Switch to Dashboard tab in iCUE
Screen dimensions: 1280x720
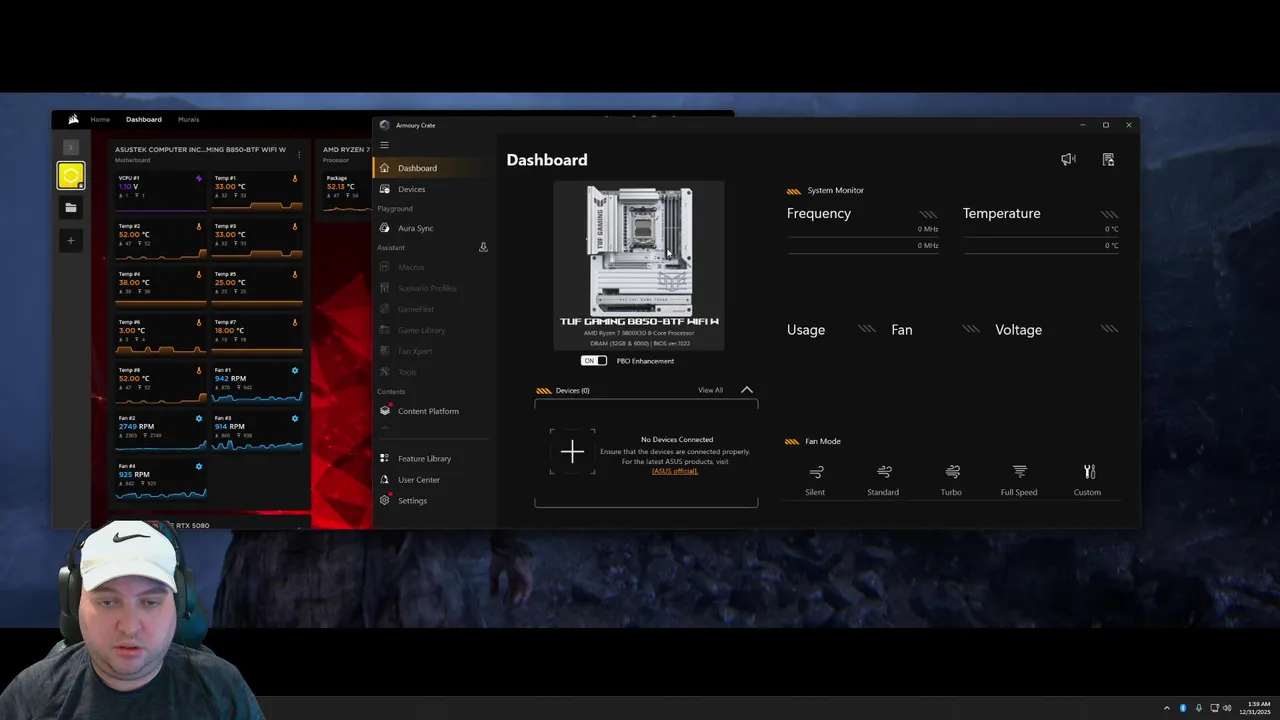(143, 119)
